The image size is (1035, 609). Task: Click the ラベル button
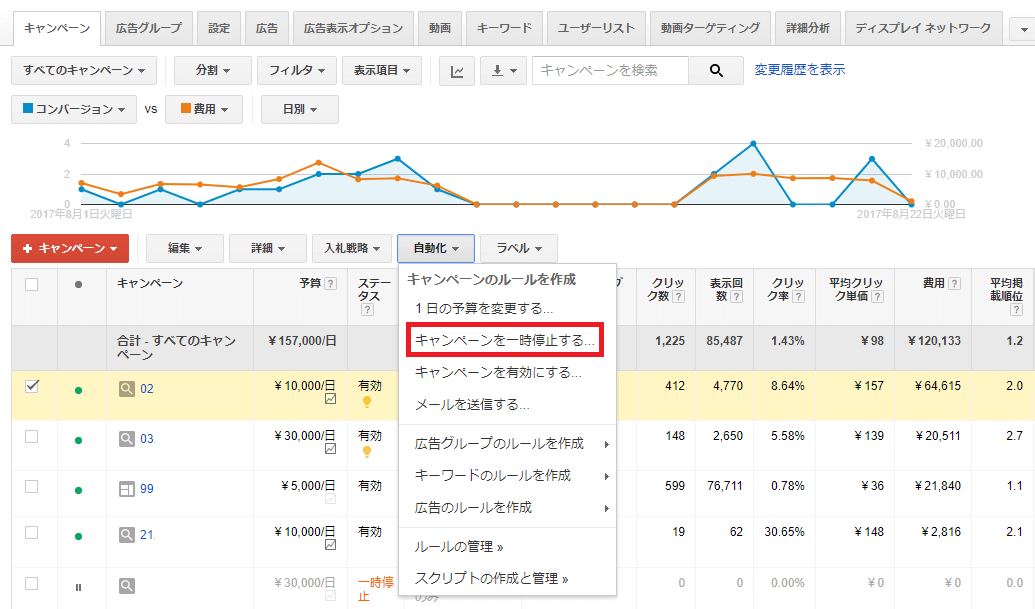tap(519, 249)
